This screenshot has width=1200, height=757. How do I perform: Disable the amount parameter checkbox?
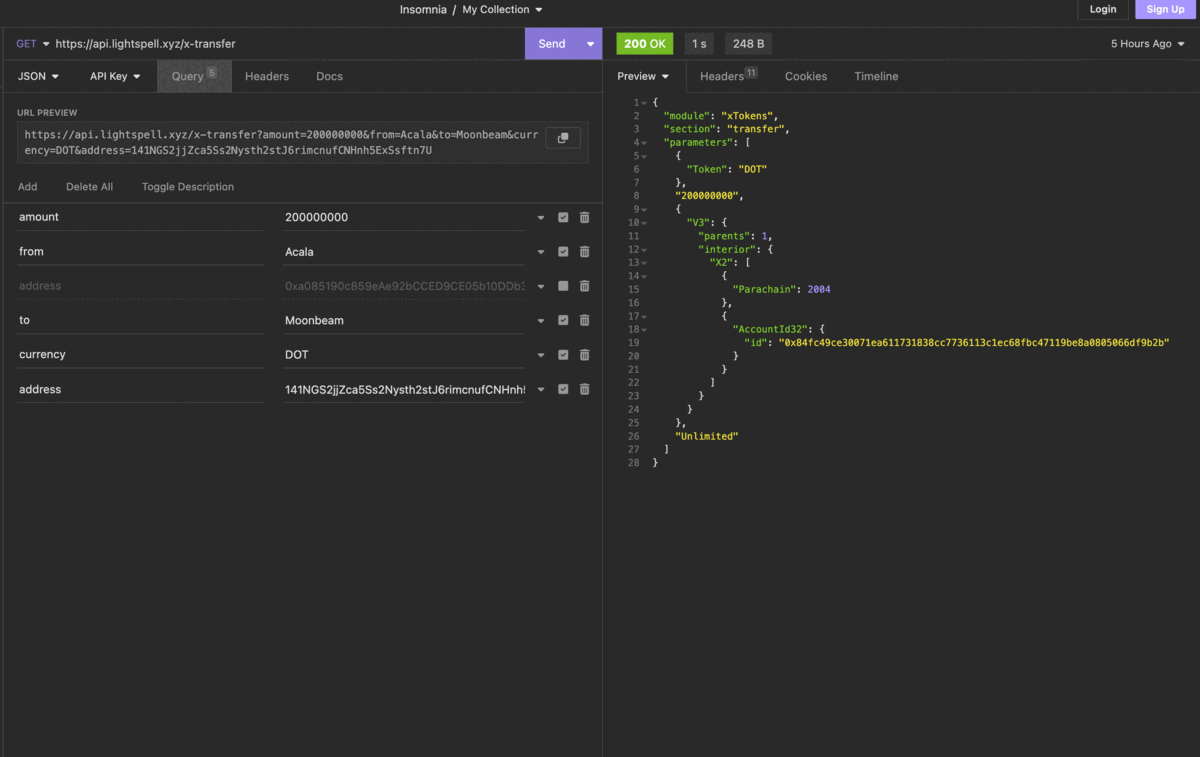tap(563, 217)
